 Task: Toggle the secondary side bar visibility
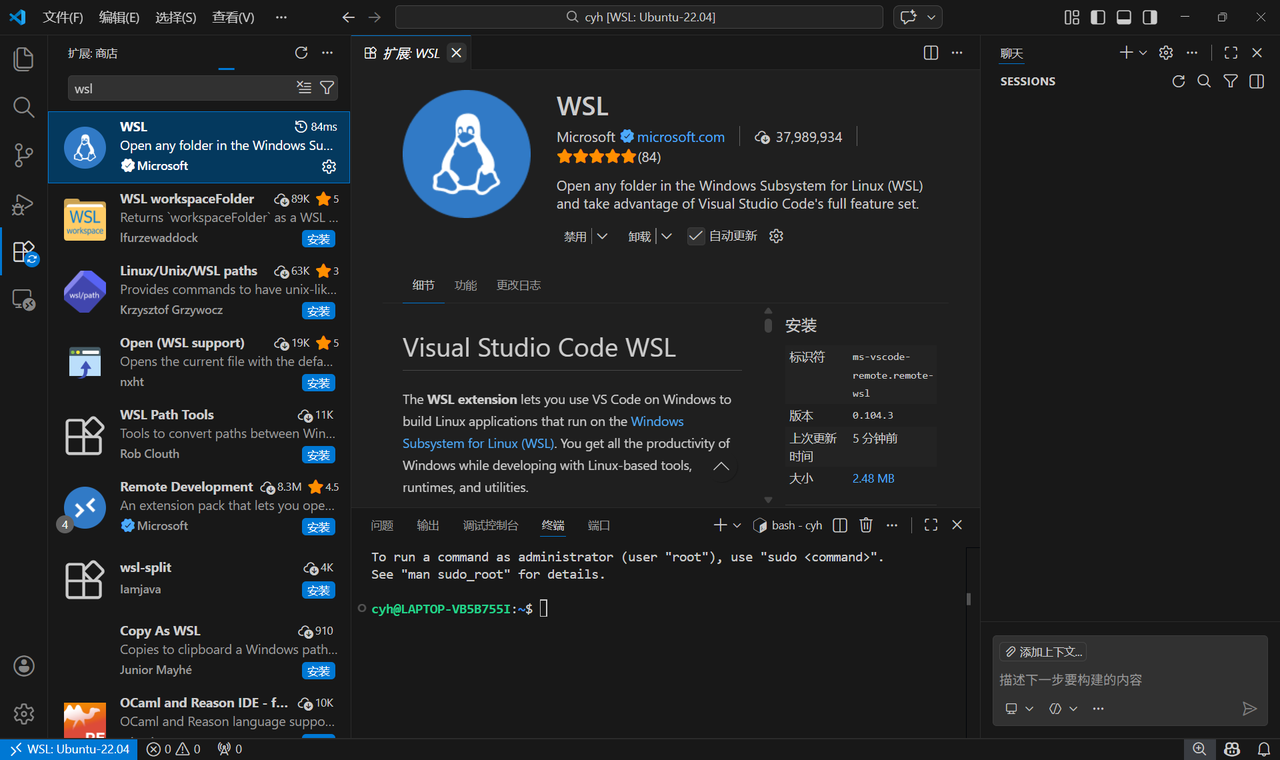pyautogui.click(x=1150, y=17)
